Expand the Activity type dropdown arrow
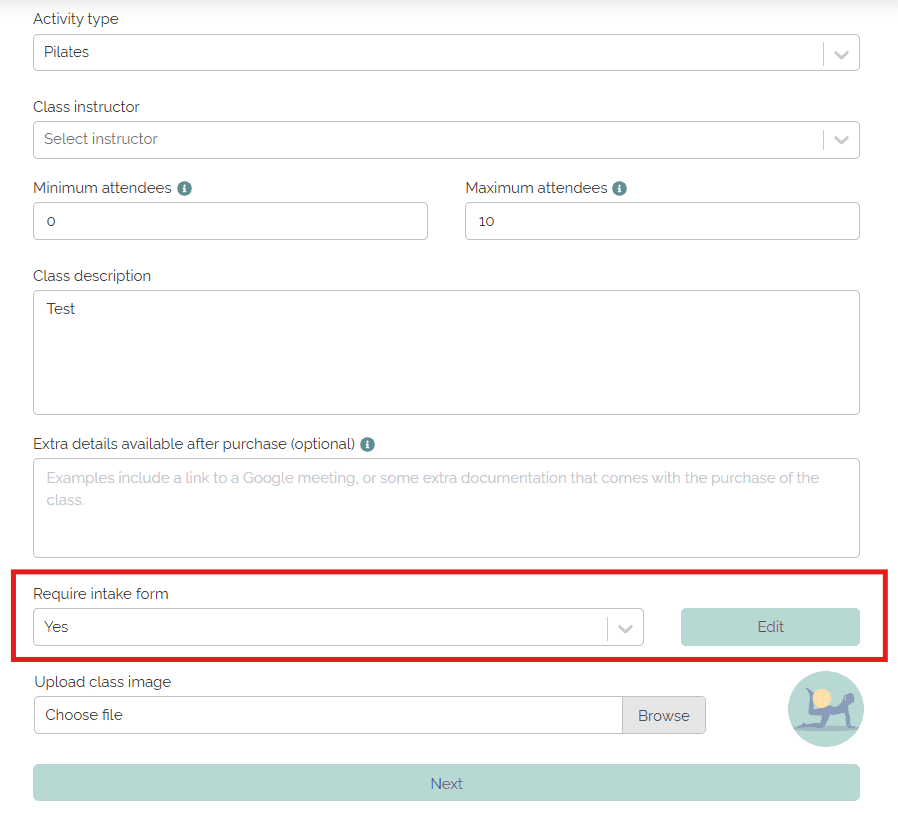The height and width of the screenshot is (813, 898). pyautogui.click(x=841, y=53)
